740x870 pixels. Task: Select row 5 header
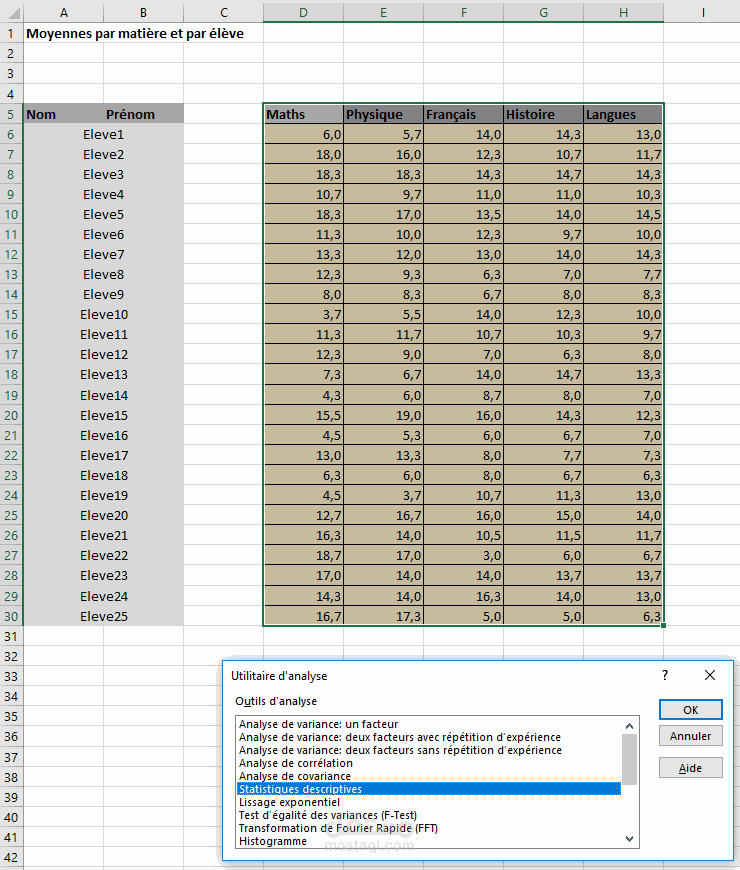coord(11,114)
